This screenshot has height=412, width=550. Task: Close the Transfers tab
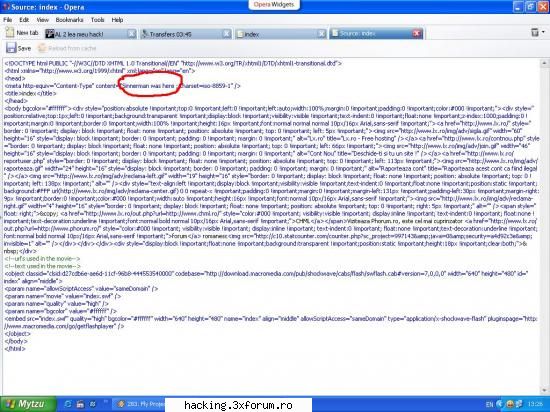tap(227, 34)
